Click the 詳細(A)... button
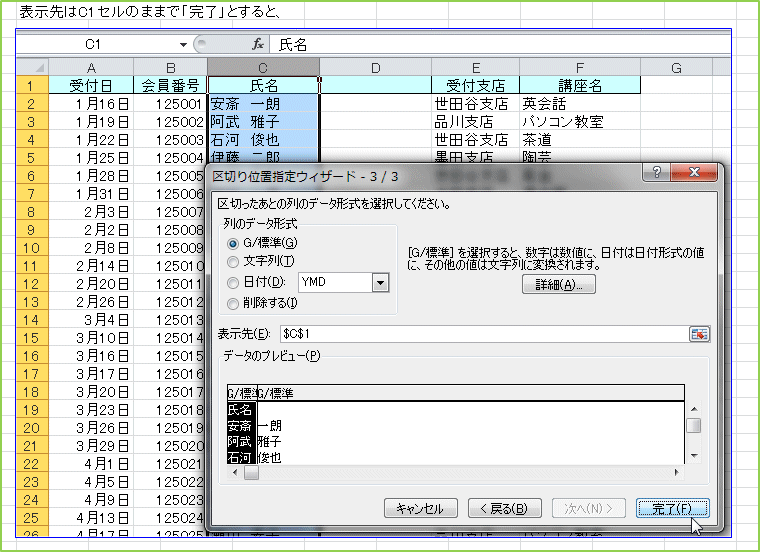Viewport: 760px width, 552px height. pos(559,284)
